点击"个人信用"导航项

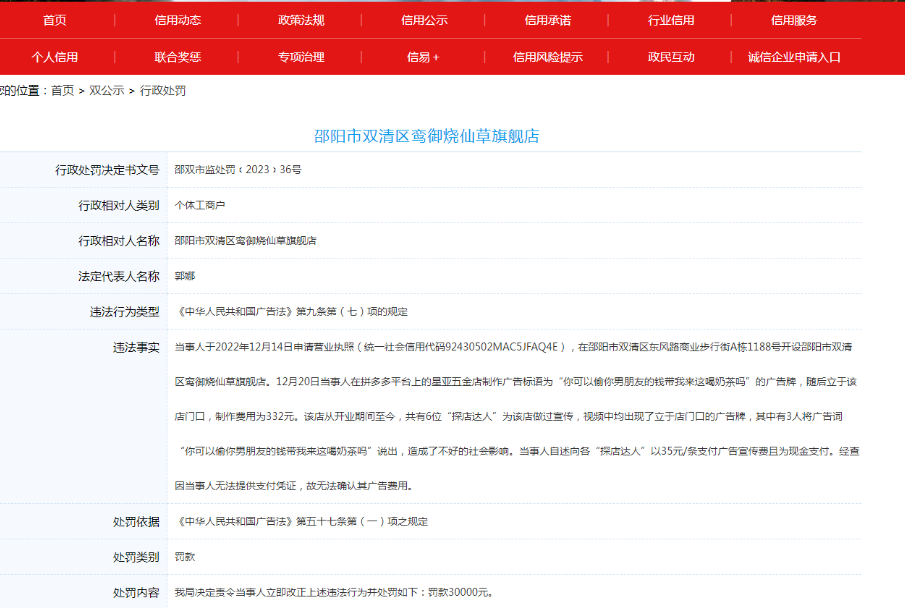pos(55,57)
